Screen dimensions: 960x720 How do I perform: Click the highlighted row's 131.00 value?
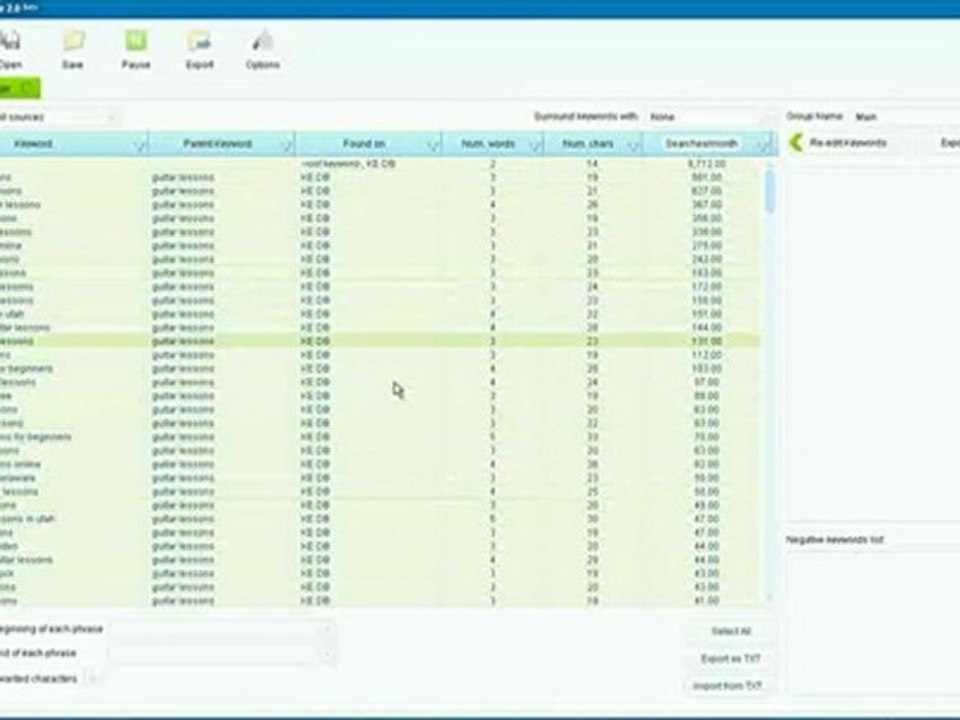pos(706,342)
